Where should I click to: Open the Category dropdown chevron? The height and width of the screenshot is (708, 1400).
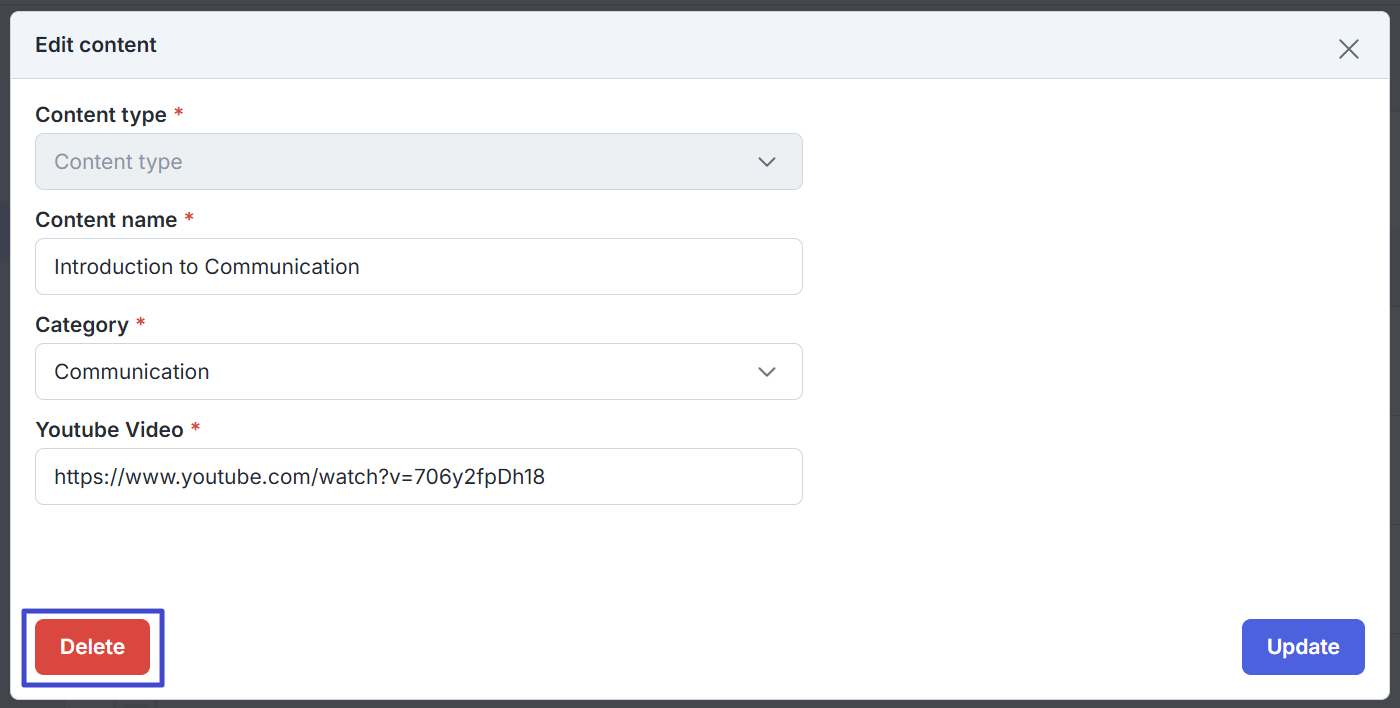pyautogui.click(x=767, y=372)
